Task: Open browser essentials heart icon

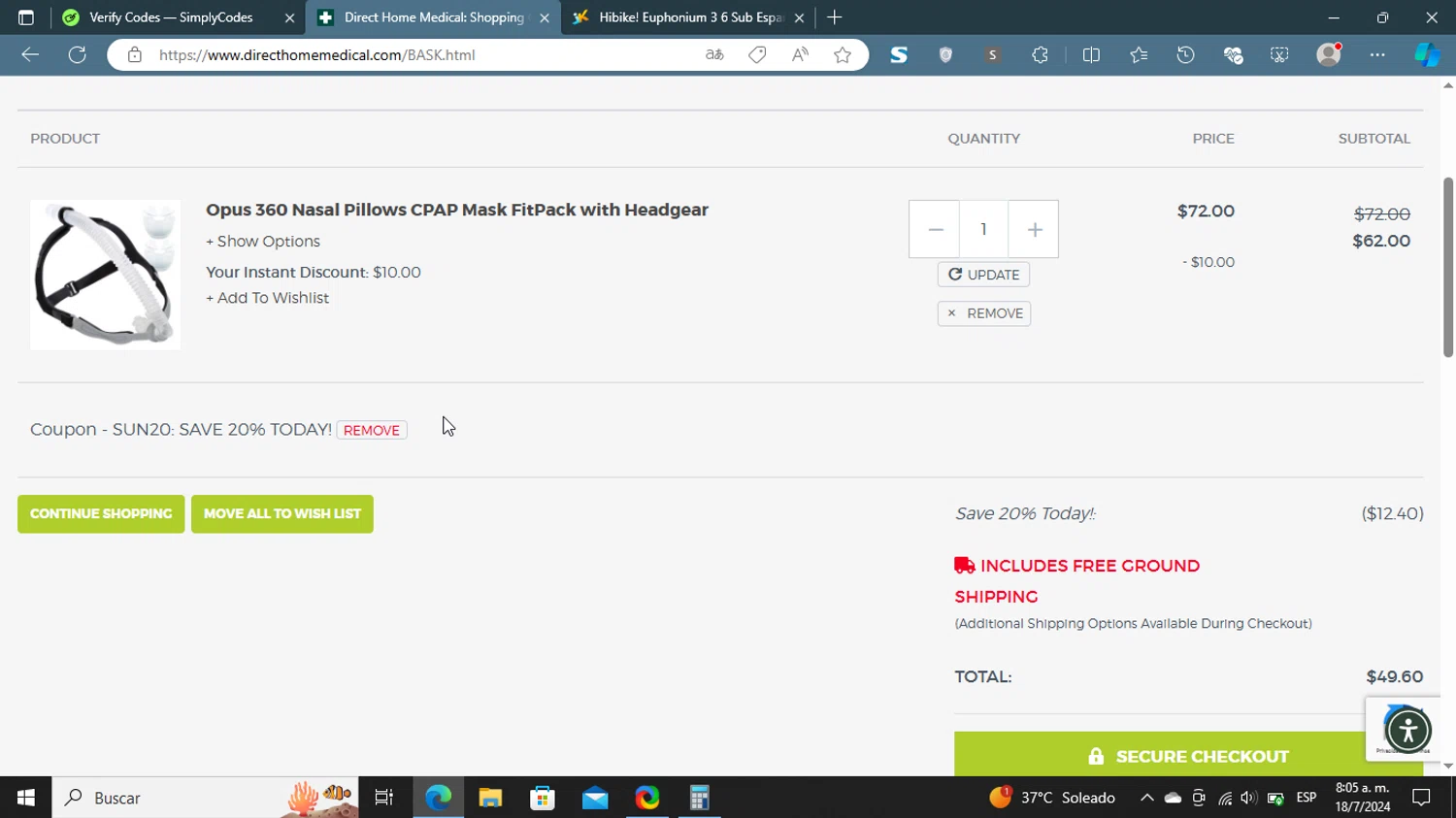Action: [1234, 55]
